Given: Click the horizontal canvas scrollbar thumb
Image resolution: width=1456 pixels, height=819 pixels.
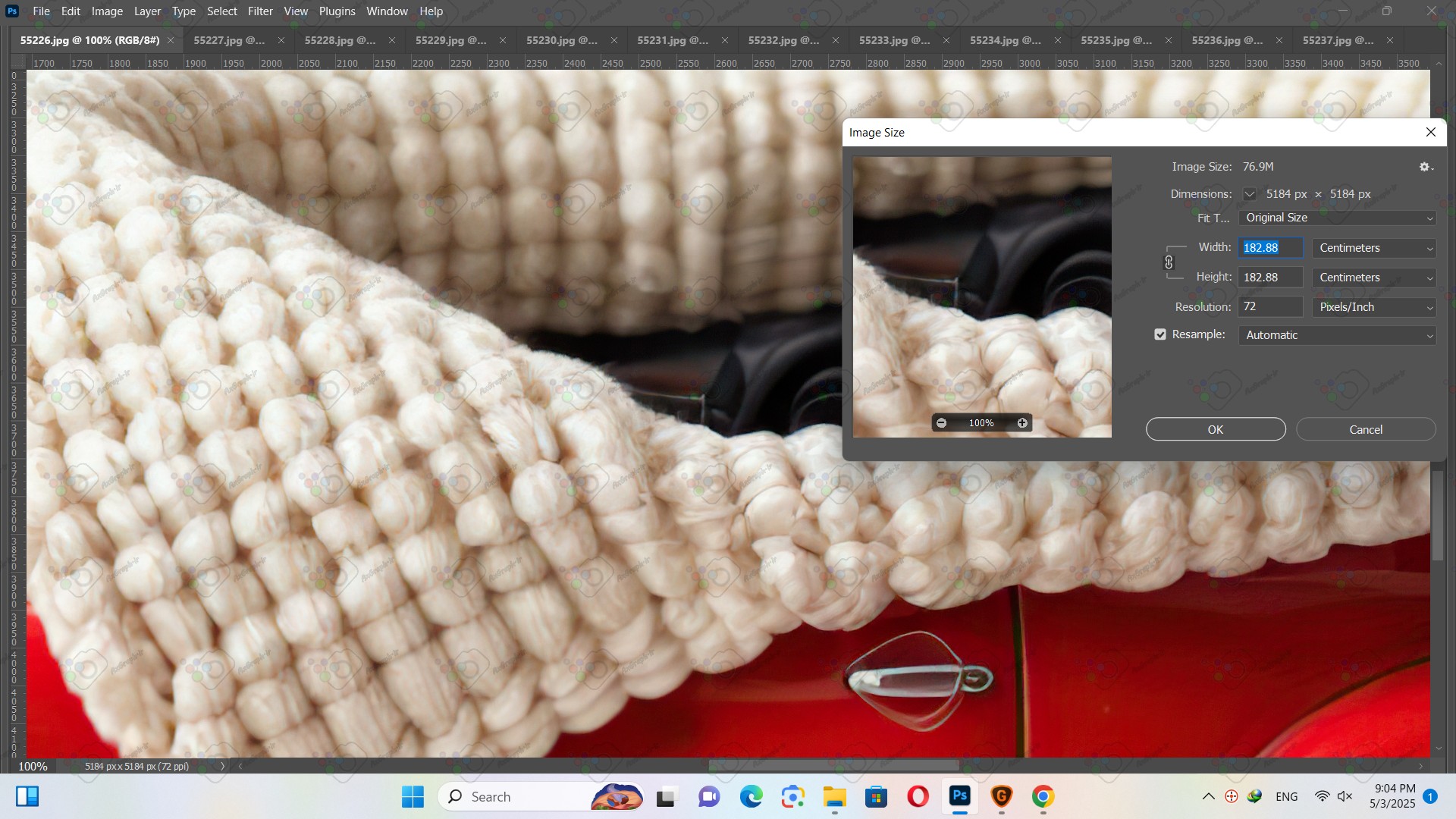Looking at the screenshot, I should click(833, 766).
